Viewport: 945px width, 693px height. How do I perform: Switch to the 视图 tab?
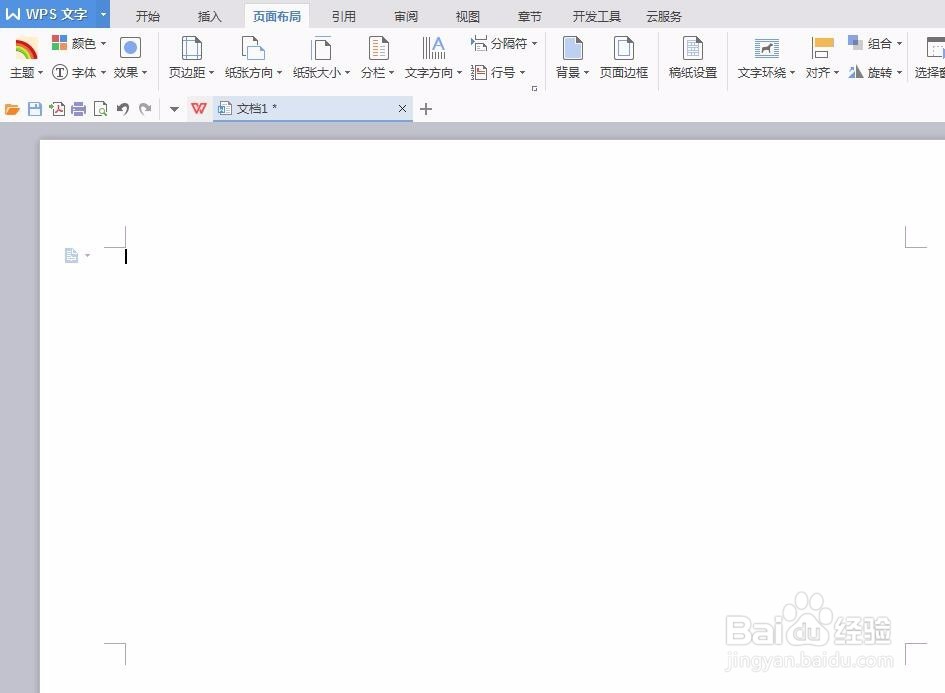coord(468,16)
